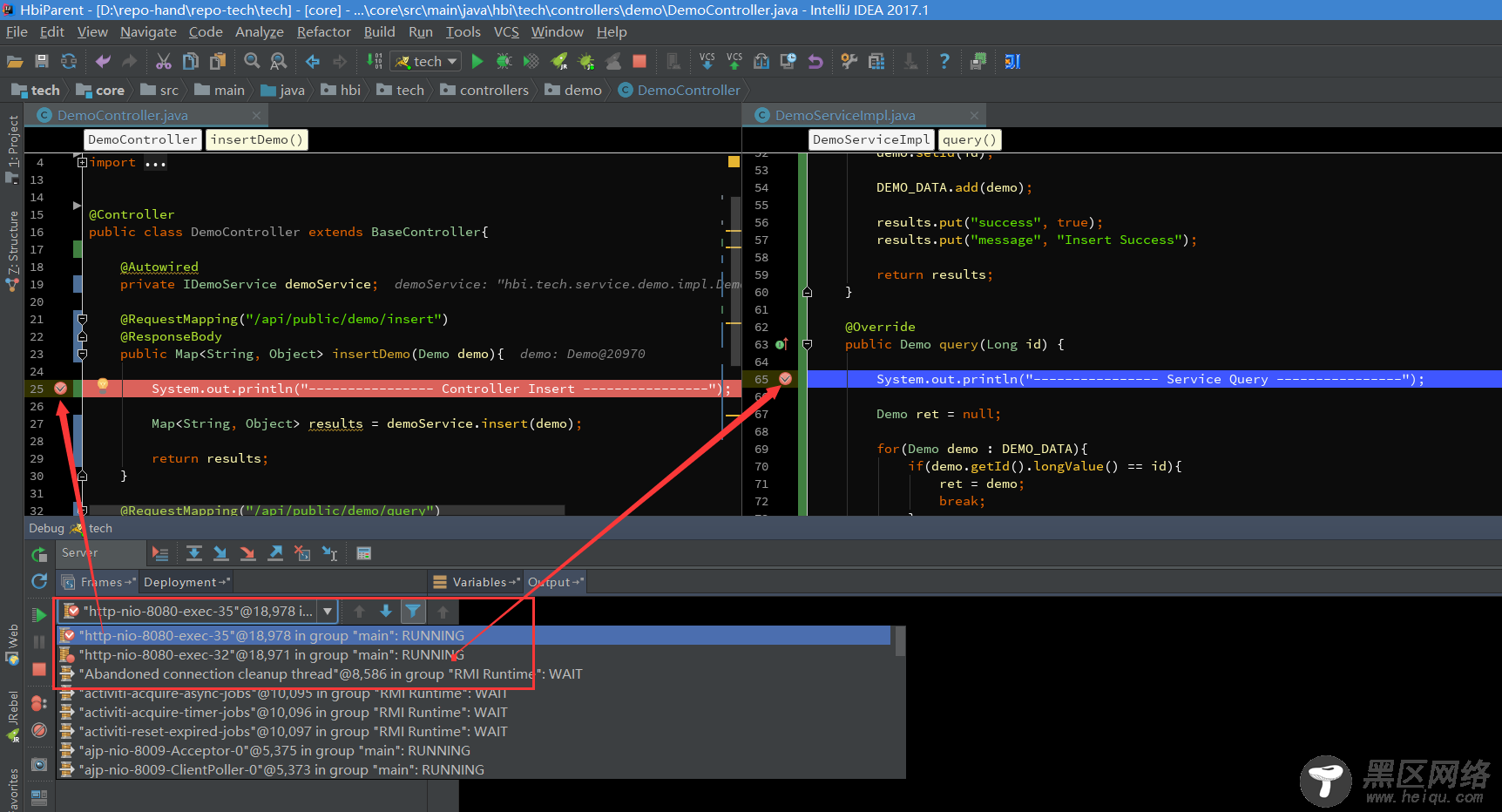The height and width of the screenshot is (812, 1502).
Task: Open Project Structure icon
Action: [876, 61]
